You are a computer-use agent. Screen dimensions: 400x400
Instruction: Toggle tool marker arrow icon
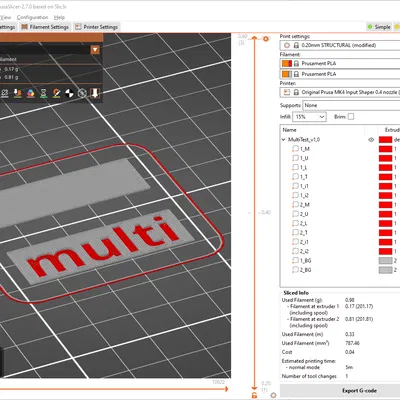95,93
